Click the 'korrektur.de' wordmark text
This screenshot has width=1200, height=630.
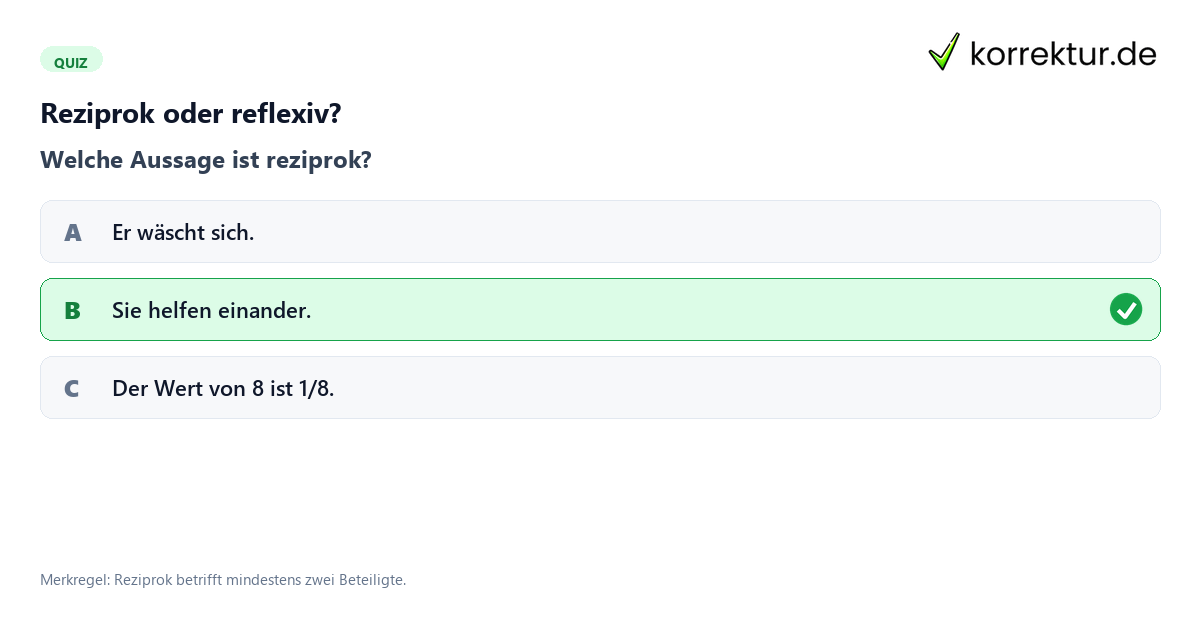click(x=1064, y=54)
